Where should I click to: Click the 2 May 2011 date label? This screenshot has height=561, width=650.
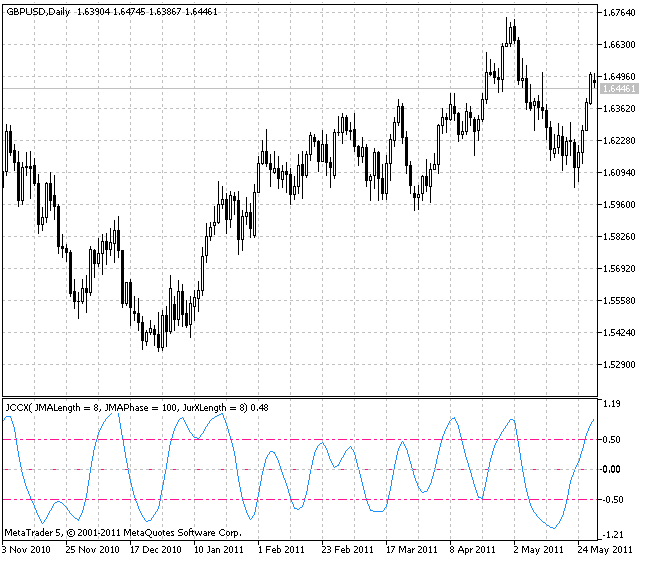click(x=538, y=550)
